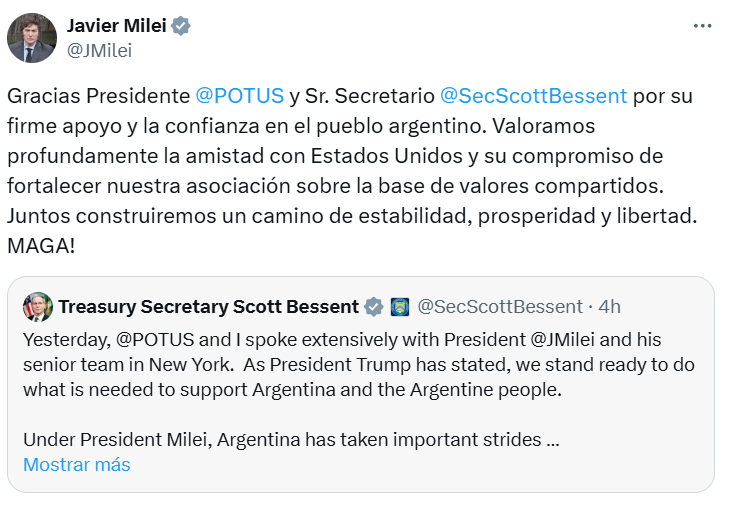This screenshot has height=507, width=734.
Task: Click the 'MAGA!' text ending the post
Action: tap(41, 246)
